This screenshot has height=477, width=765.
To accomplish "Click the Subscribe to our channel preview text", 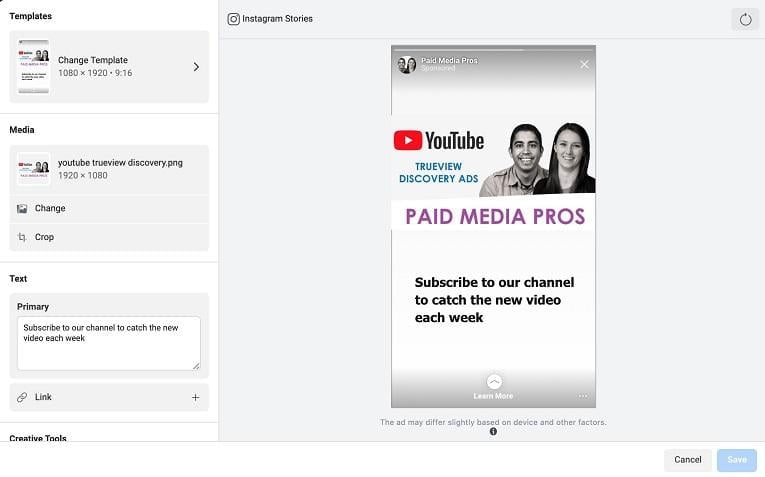I will point(494,300).
